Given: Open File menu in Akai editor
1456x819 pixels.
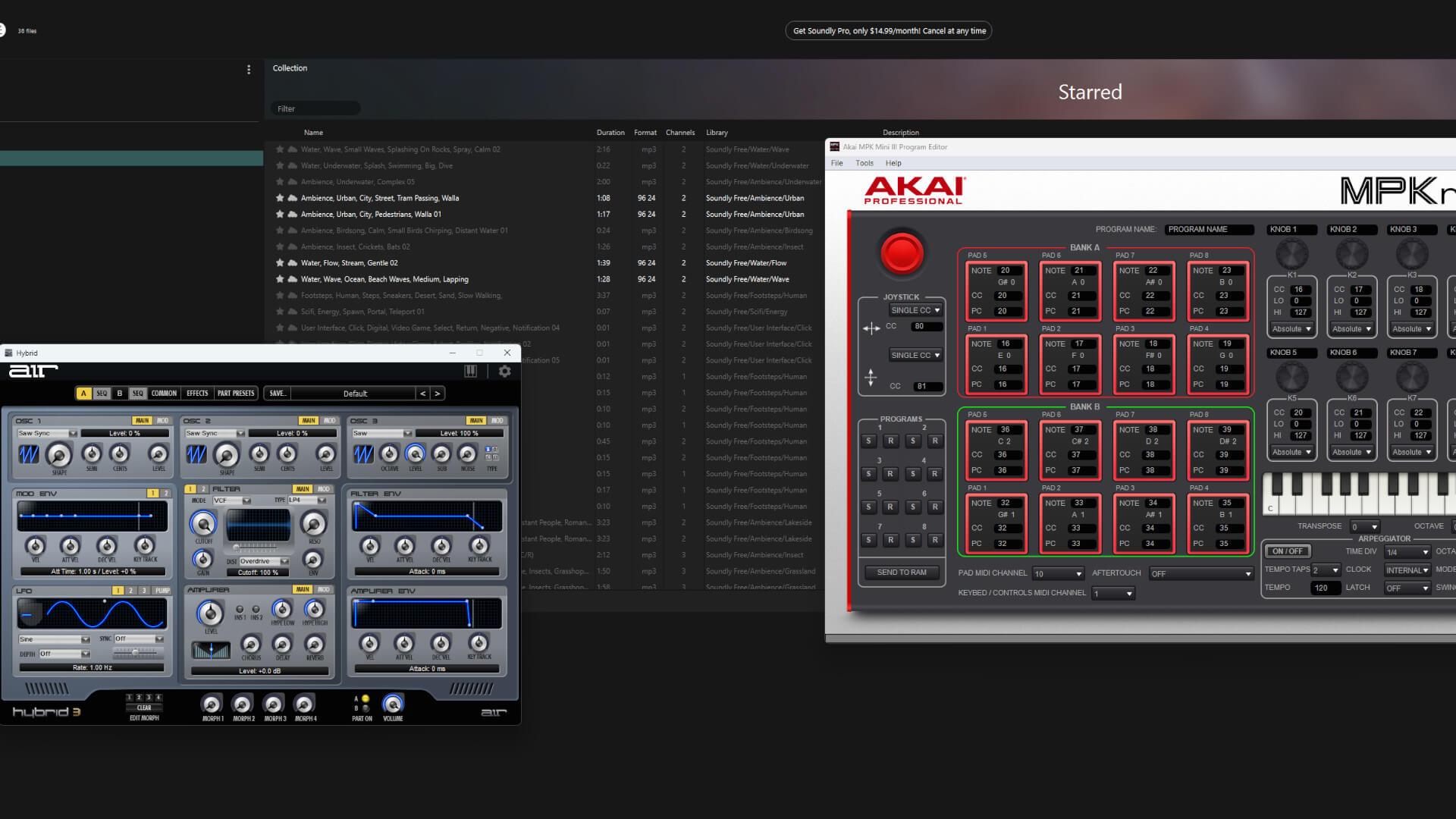Looking at the screenshot, I should pos(836,163).
